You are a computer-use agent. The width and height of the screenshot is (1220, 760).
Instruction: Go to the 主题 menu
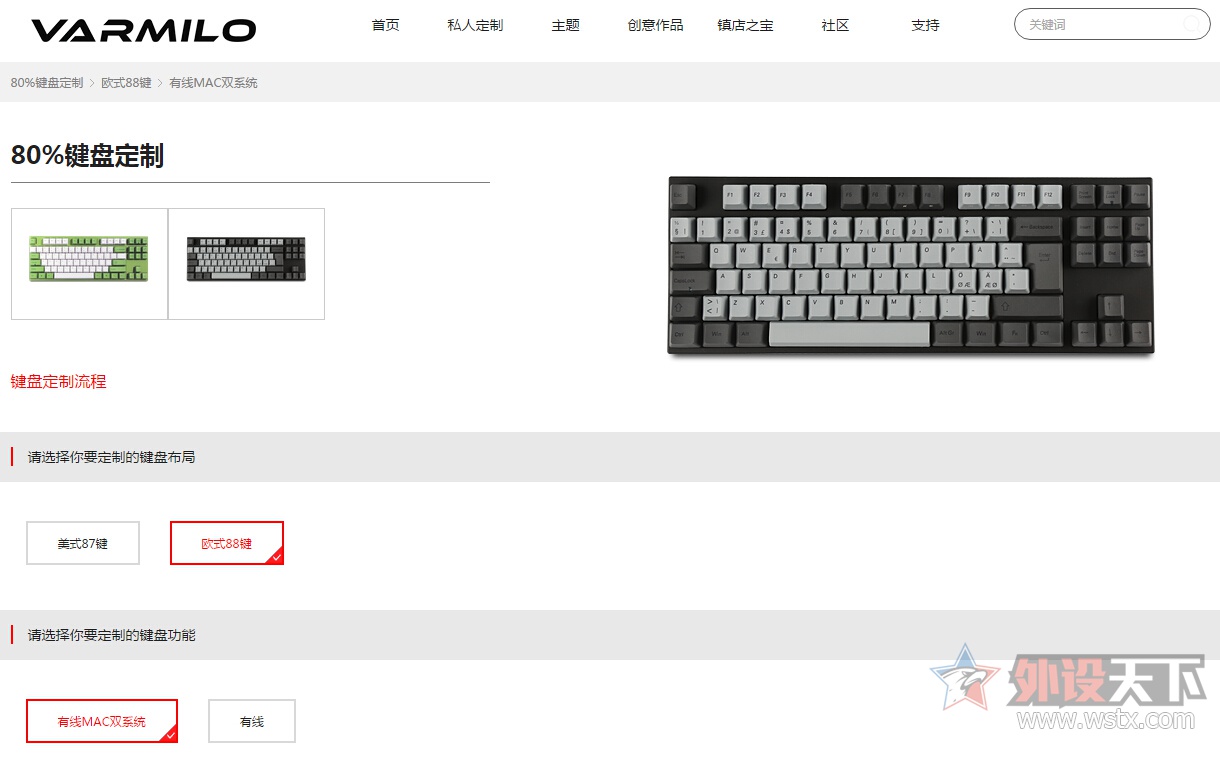click(x=565, y=25)
